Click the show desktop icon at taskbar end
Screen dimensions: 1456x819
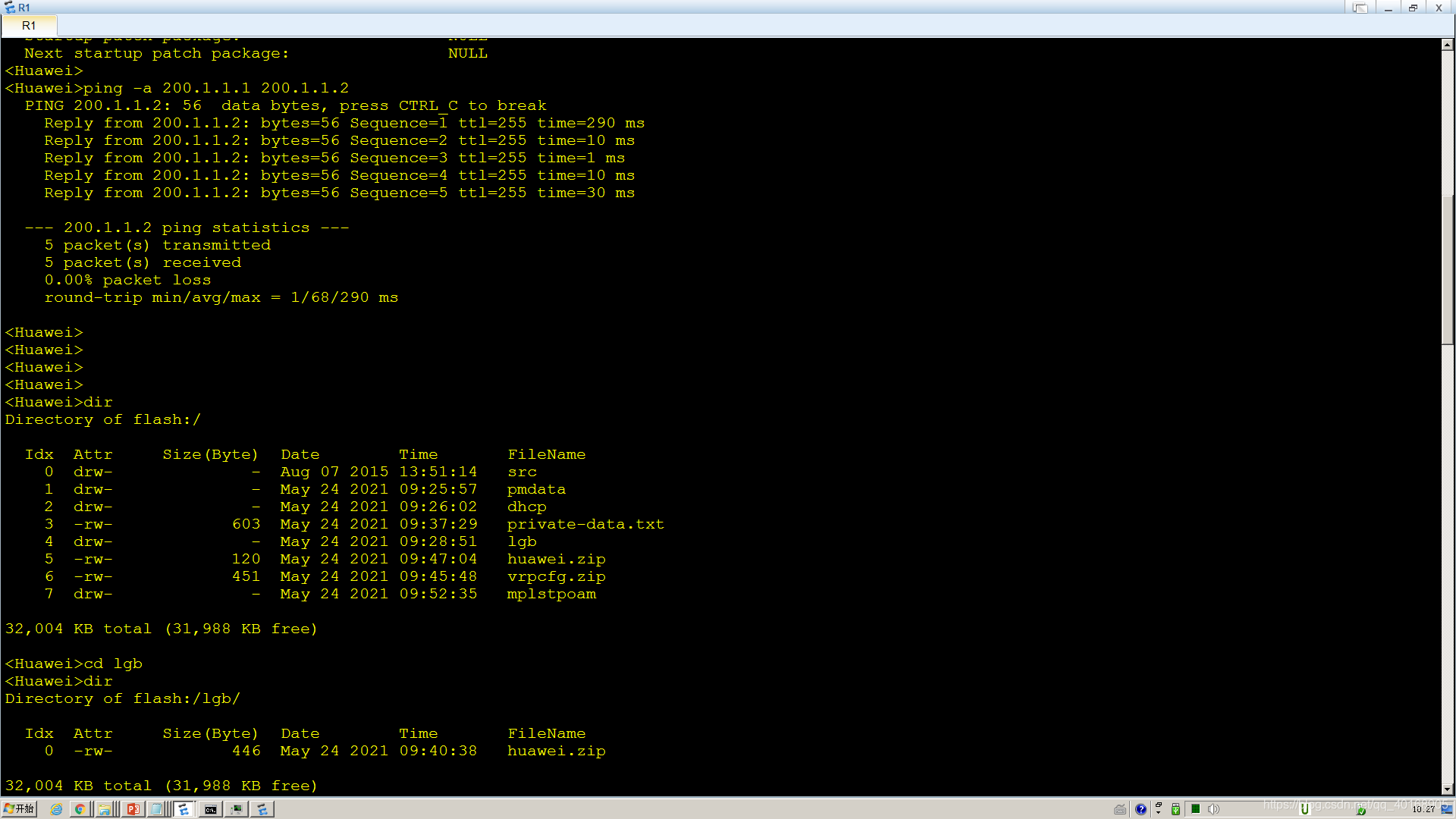coord(1447,809)
